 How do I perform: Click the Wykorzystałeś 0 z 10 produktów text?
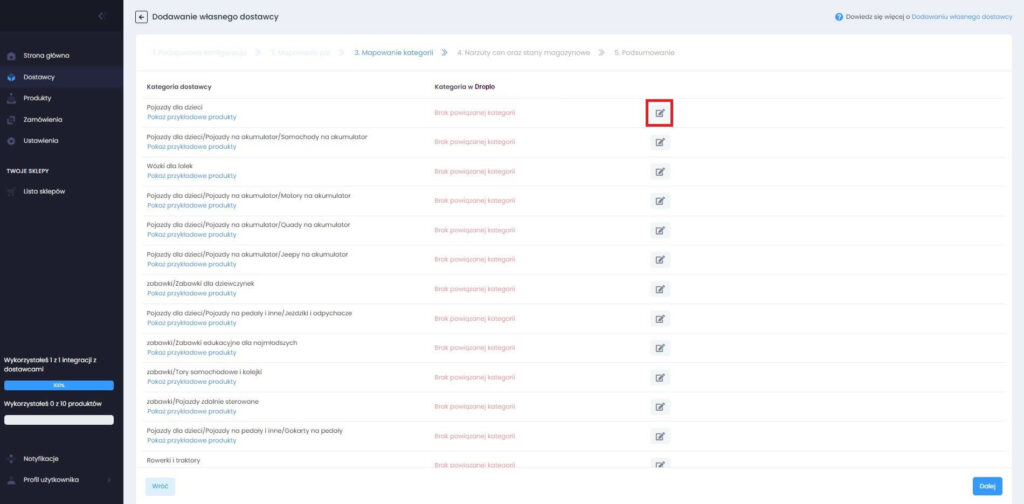[x=53, y=403]
